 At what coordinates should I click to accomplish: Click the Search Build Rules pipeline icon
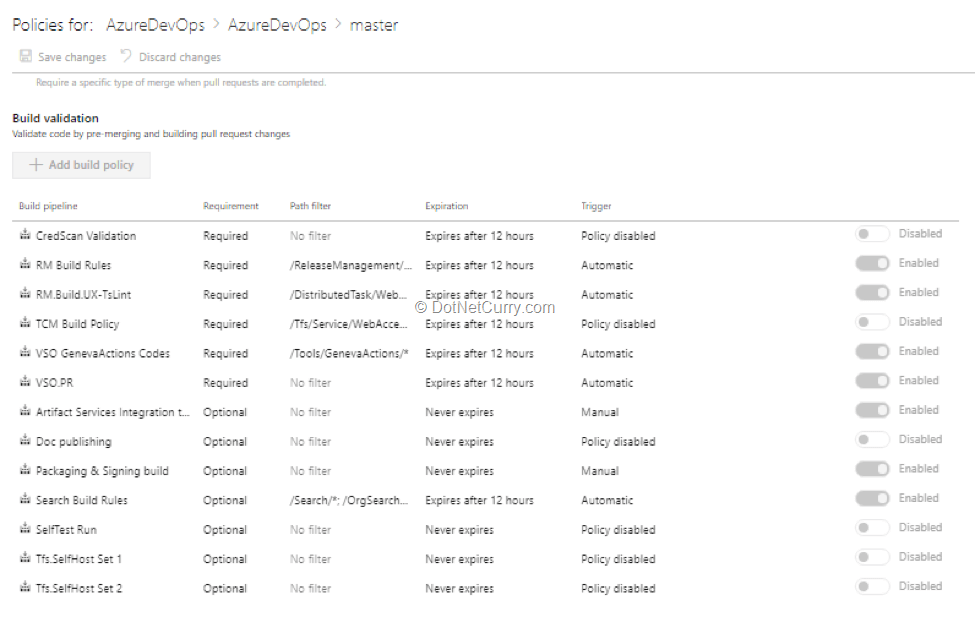tap(25, 499)
